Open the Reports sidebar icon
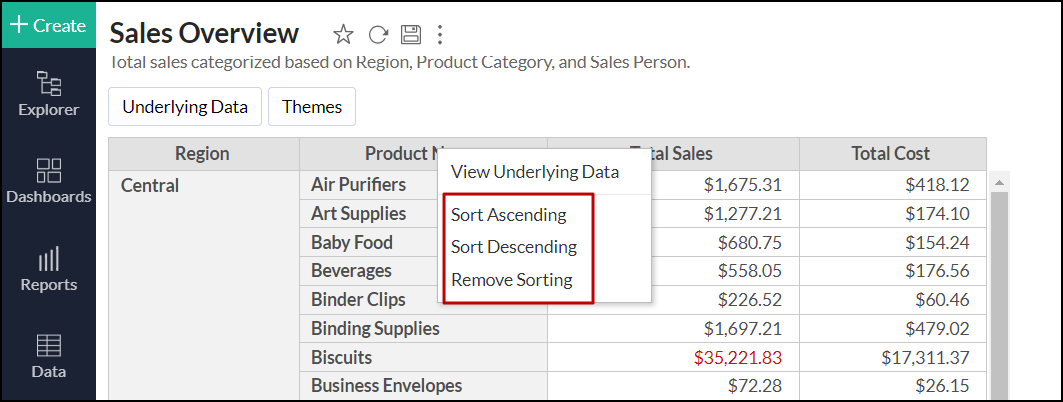Image resolution: width=1063 pixels, height=402 pixels. click(x=48, y=269)
